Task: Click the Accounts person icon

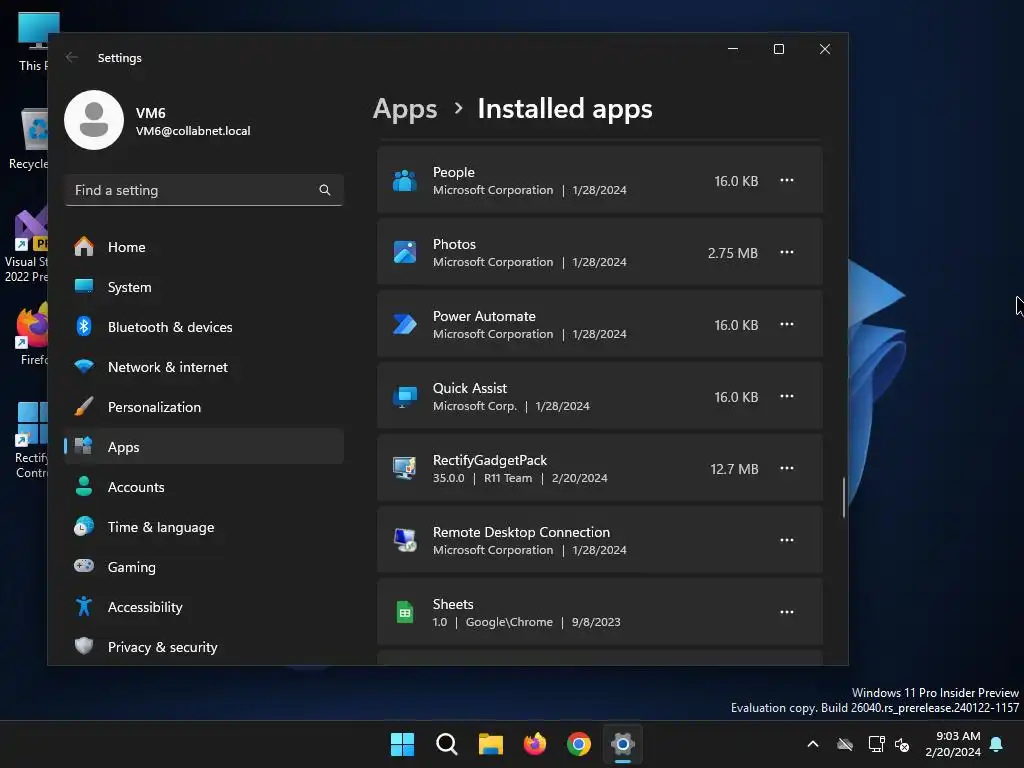Action: [x=84, y=486]
